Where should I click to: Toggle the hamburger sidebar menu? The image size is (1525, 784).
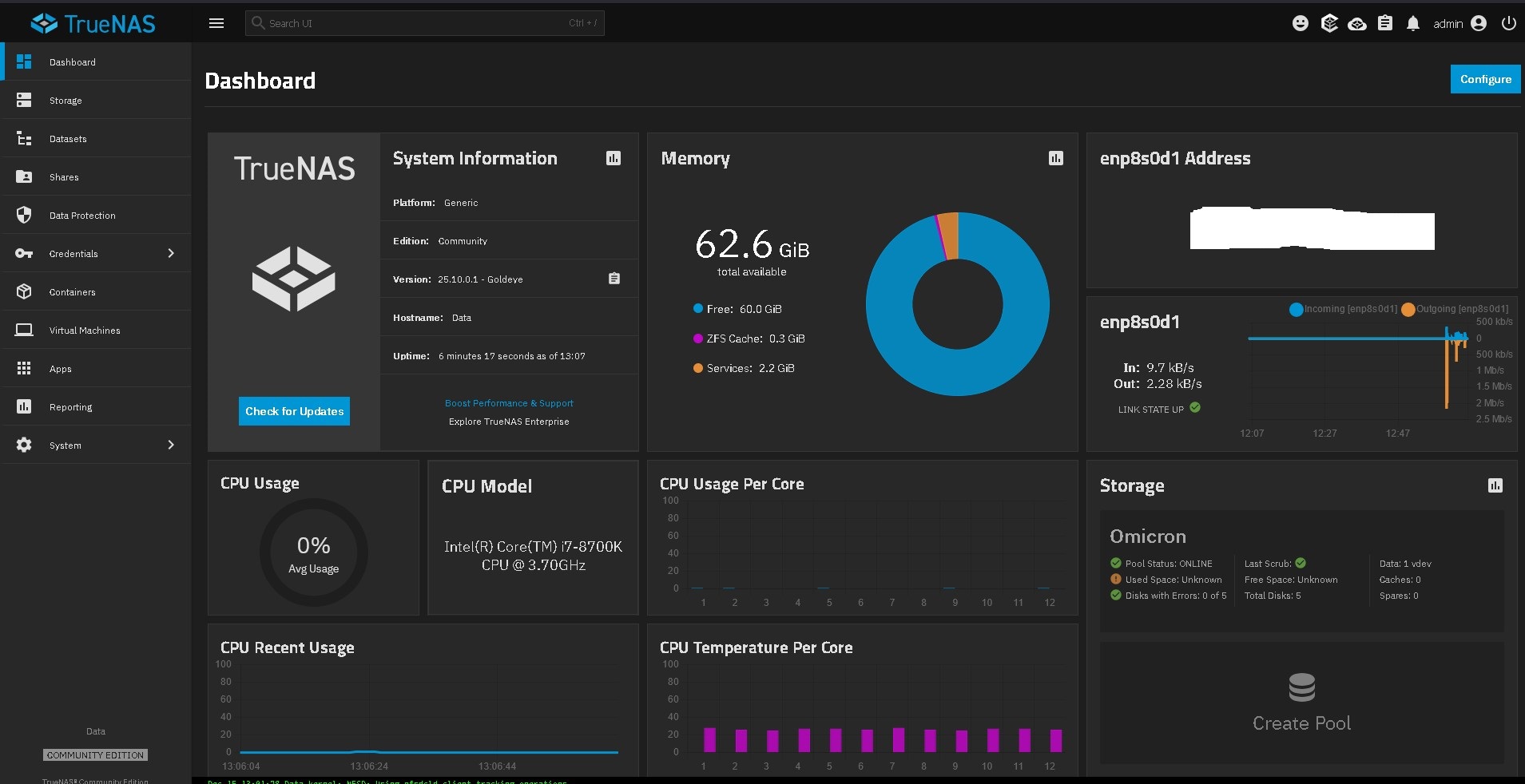pyautogui.click(x=216, y=23)
